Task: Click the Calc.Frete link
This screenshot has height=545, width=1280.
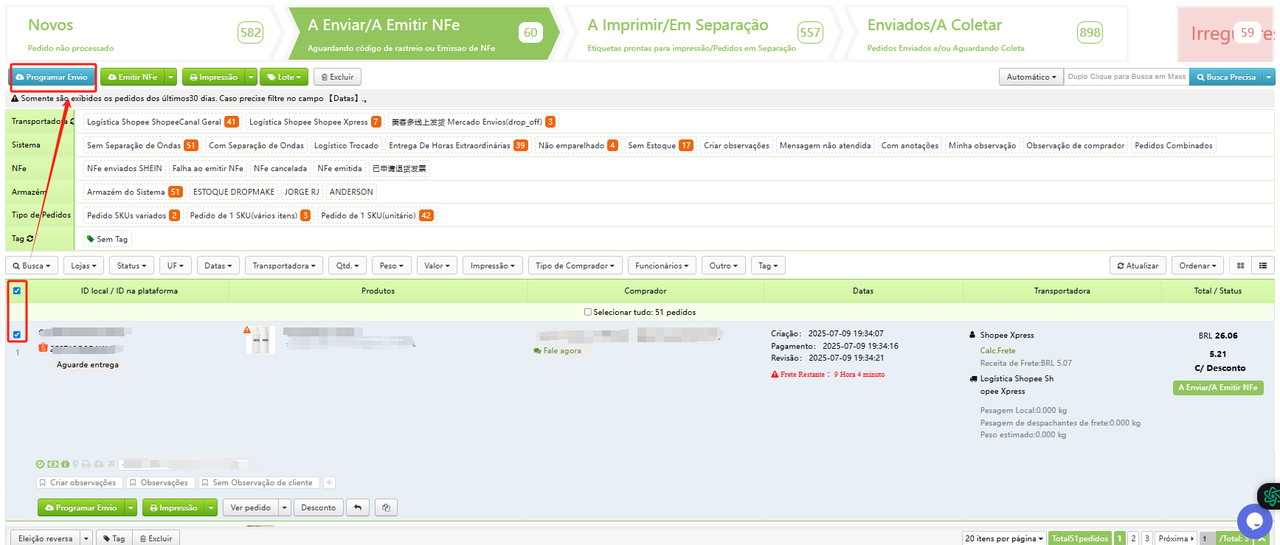Action: click(x=996, y=350)
